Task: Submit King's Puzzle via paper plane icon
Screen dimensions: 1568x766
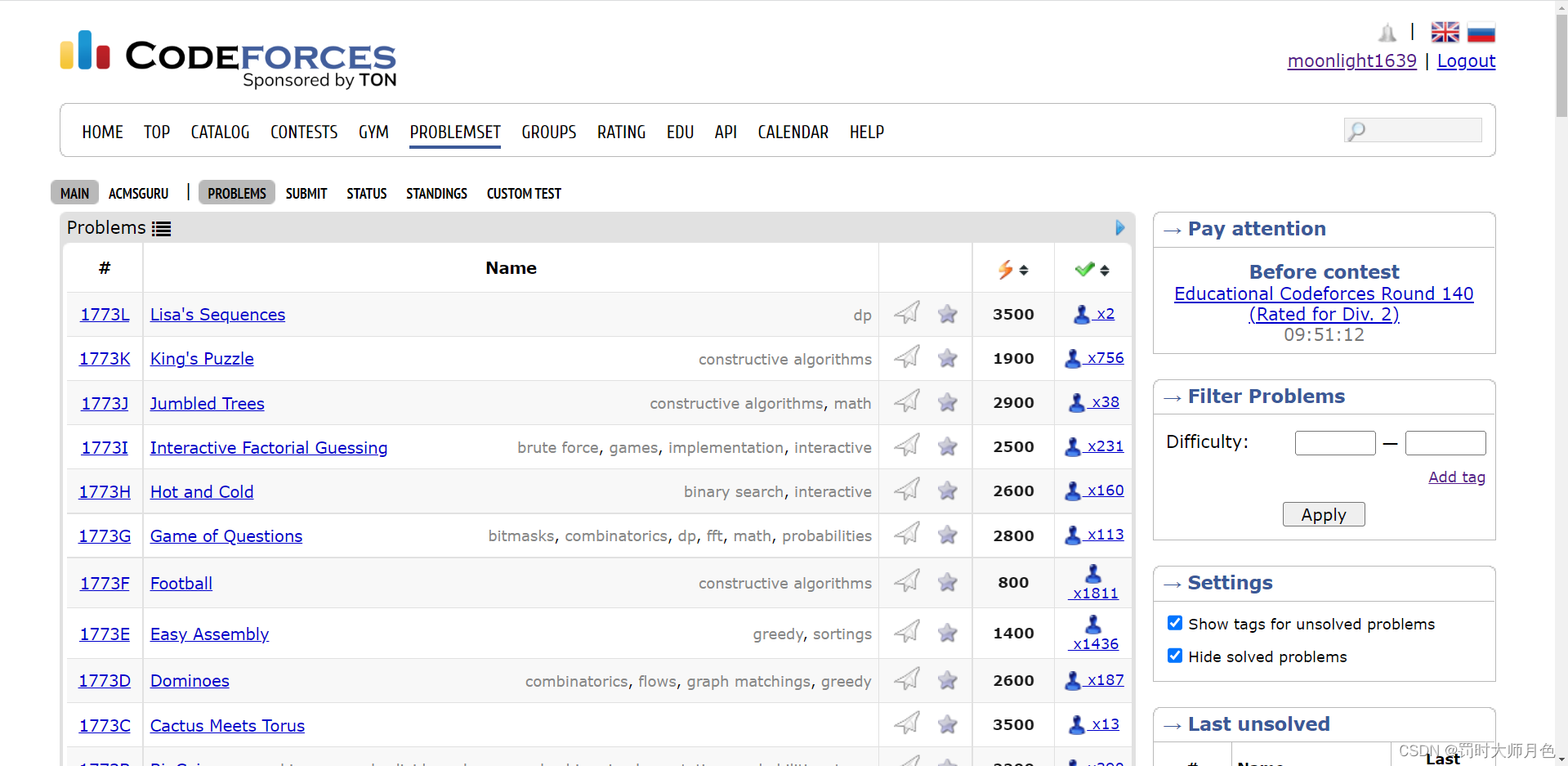Action: pos(907,357)
